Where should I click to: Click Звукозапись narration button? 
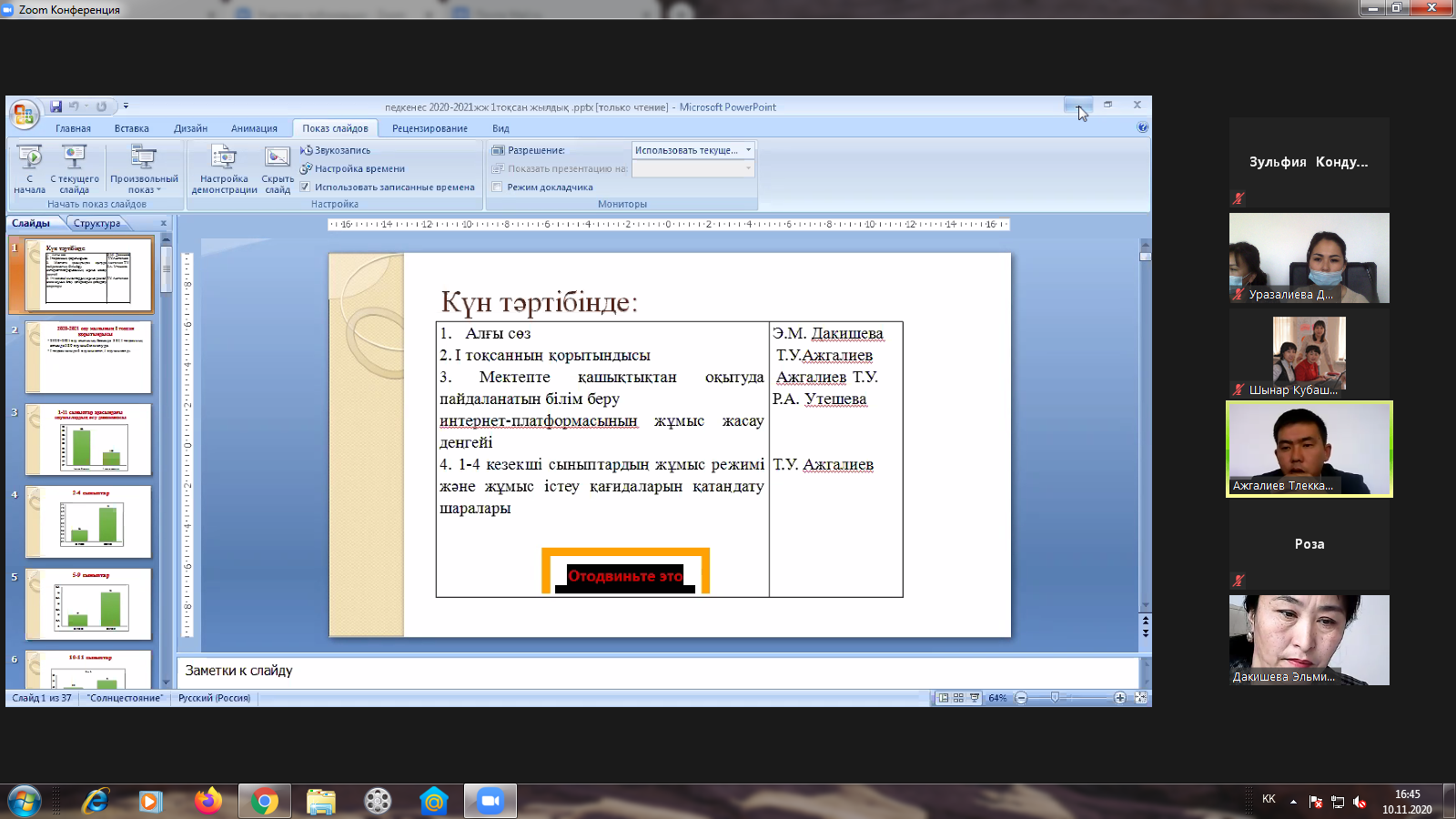[336, 150]
